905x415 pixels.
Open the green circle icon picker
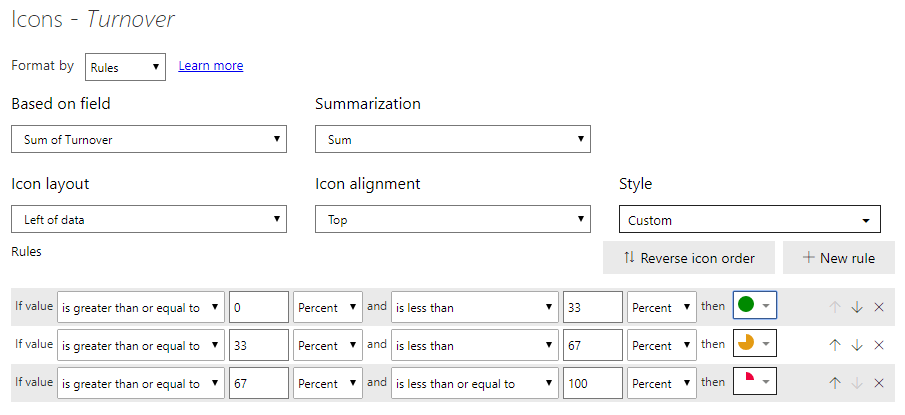[755, 306]
